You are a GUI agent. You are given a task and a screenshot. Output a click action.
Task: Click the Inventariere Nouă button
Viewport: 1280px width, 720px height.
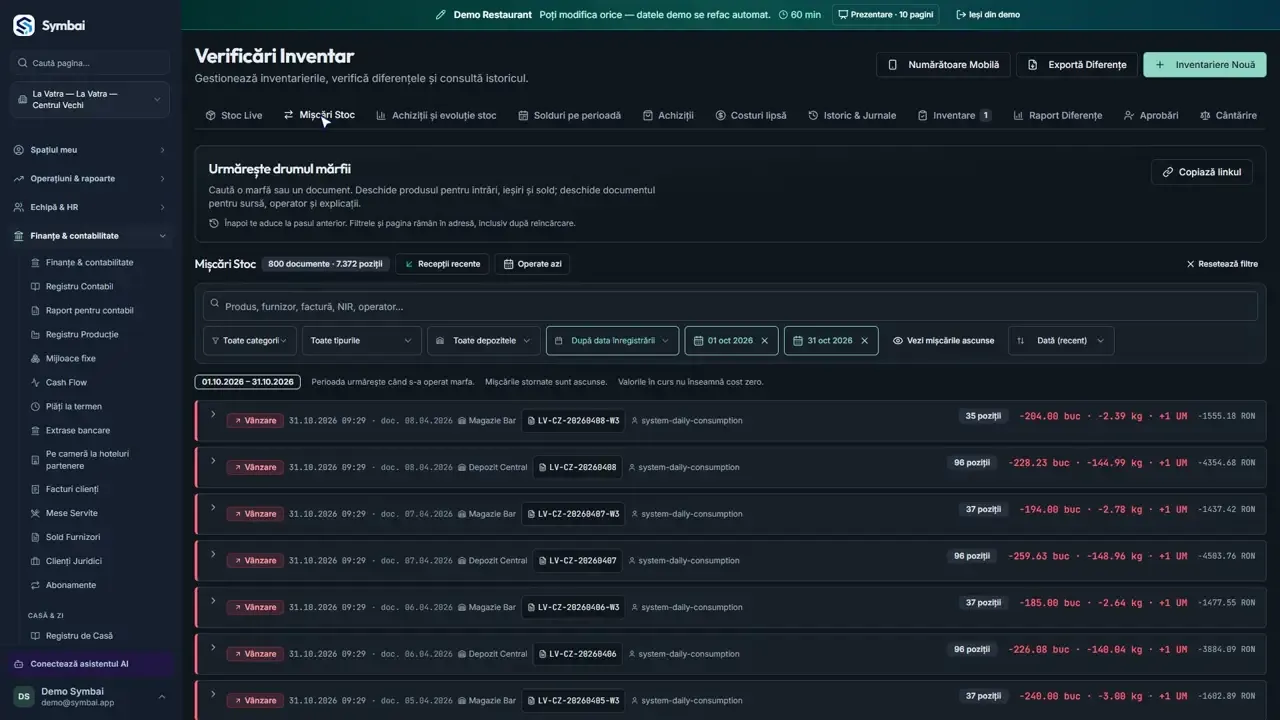click(x=1205, y=65)
